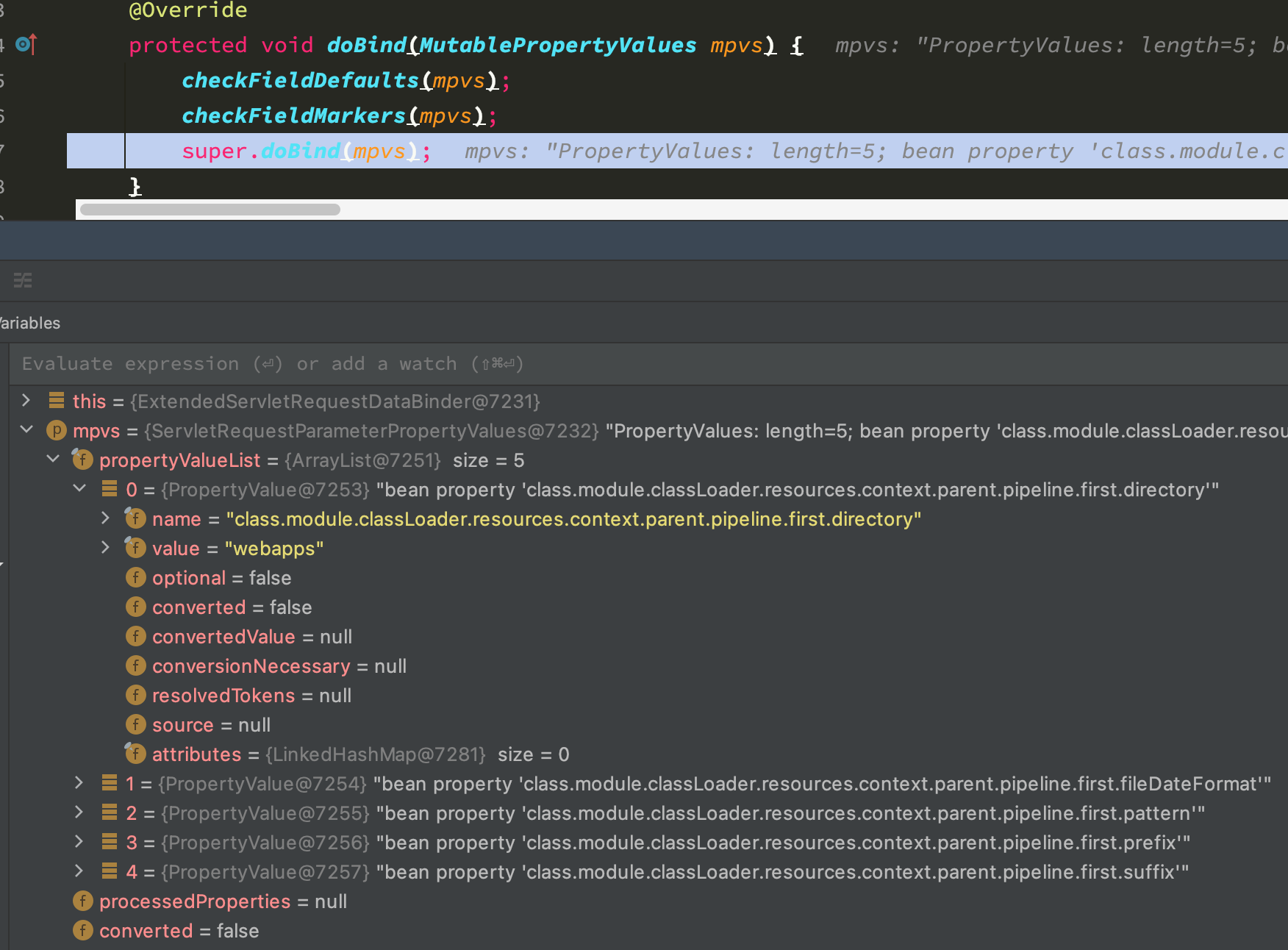Click field icon next to conversionNecessary
This screenshot has width=1288, height=950.
click(135, 665)
